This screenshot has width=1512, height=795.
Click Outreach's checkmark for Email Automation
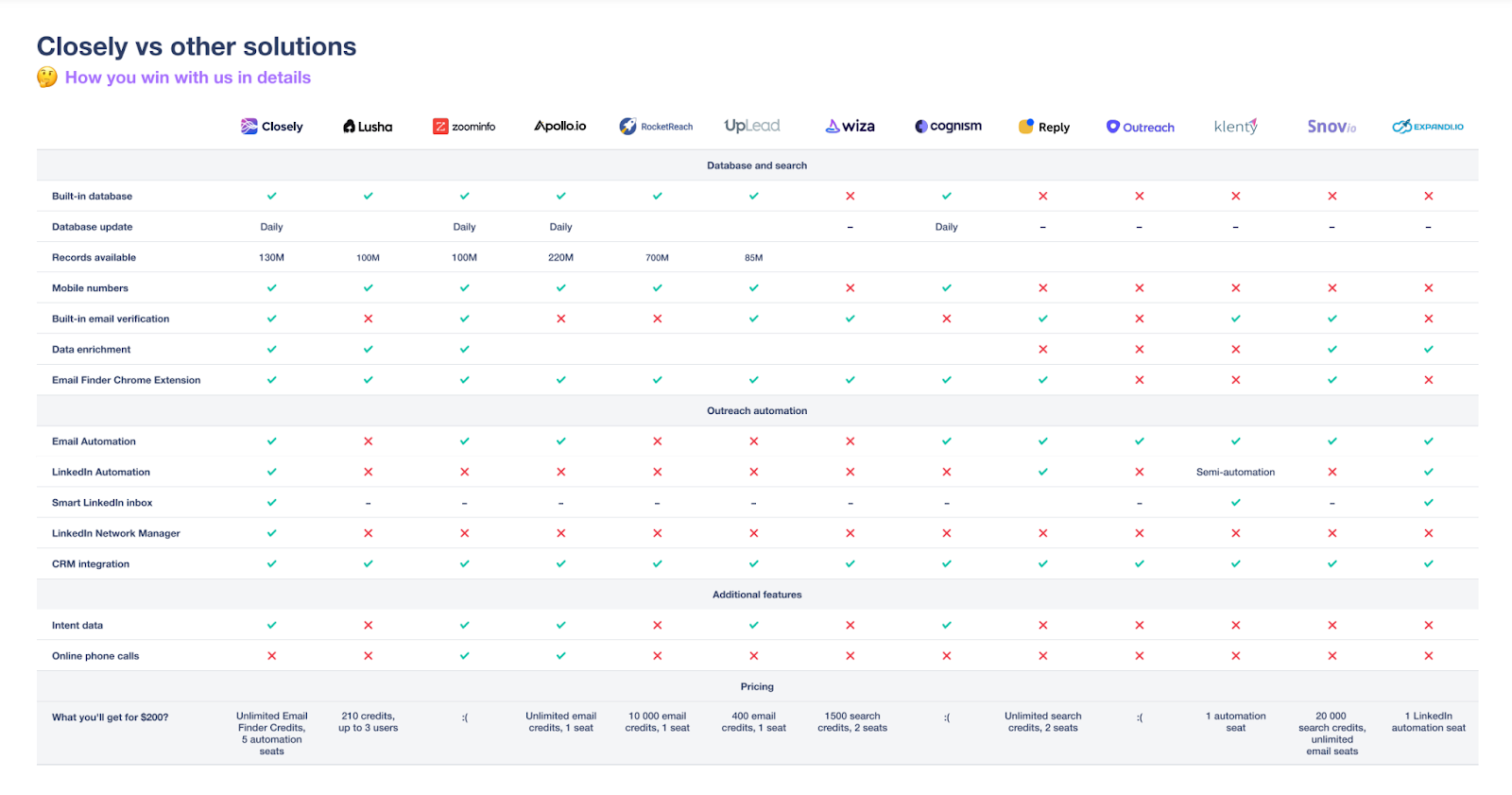(x=1140, y=441)
